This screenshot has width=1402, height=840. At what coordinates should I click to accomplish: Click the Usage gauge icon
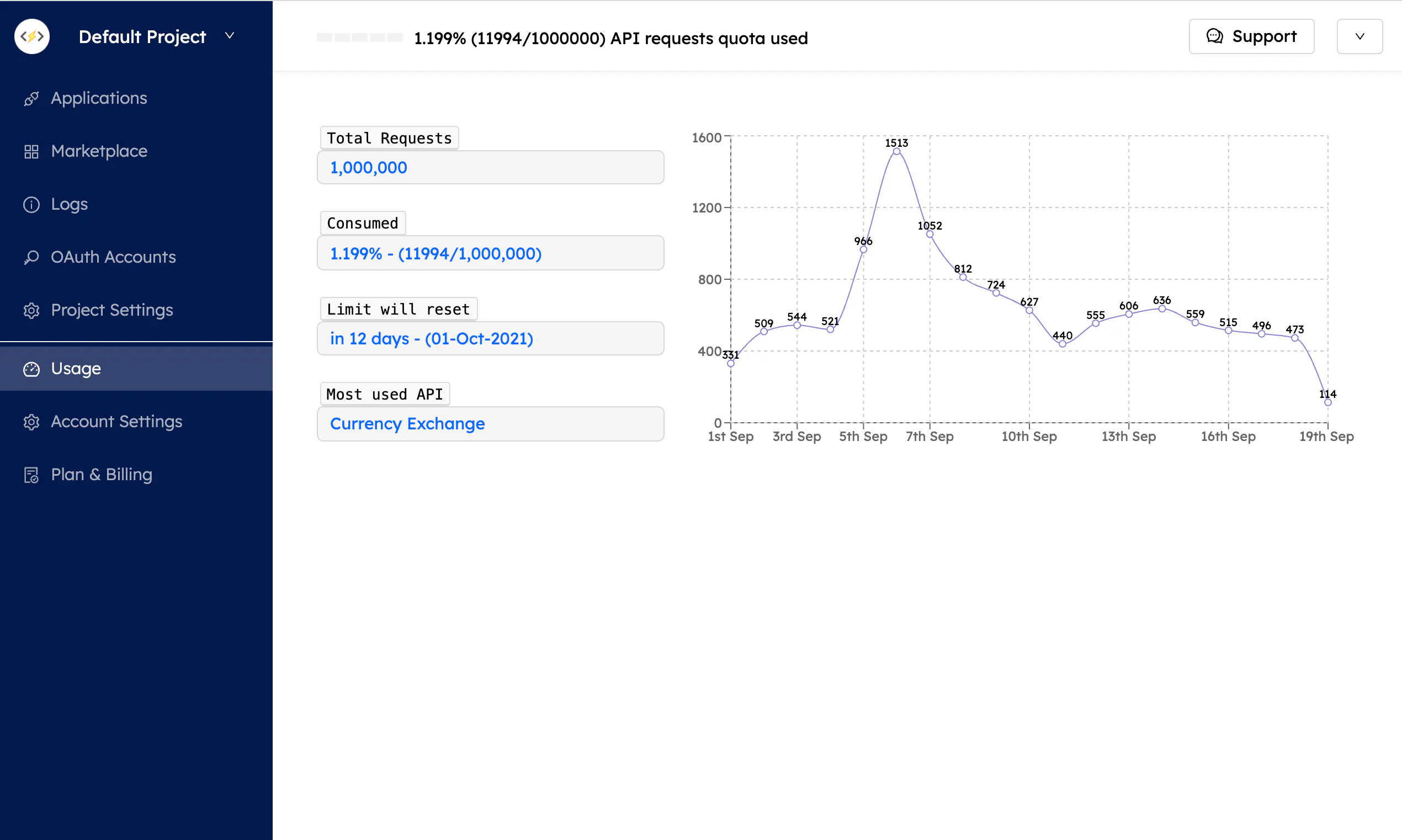pyautogui.click(x=31, y=369)
